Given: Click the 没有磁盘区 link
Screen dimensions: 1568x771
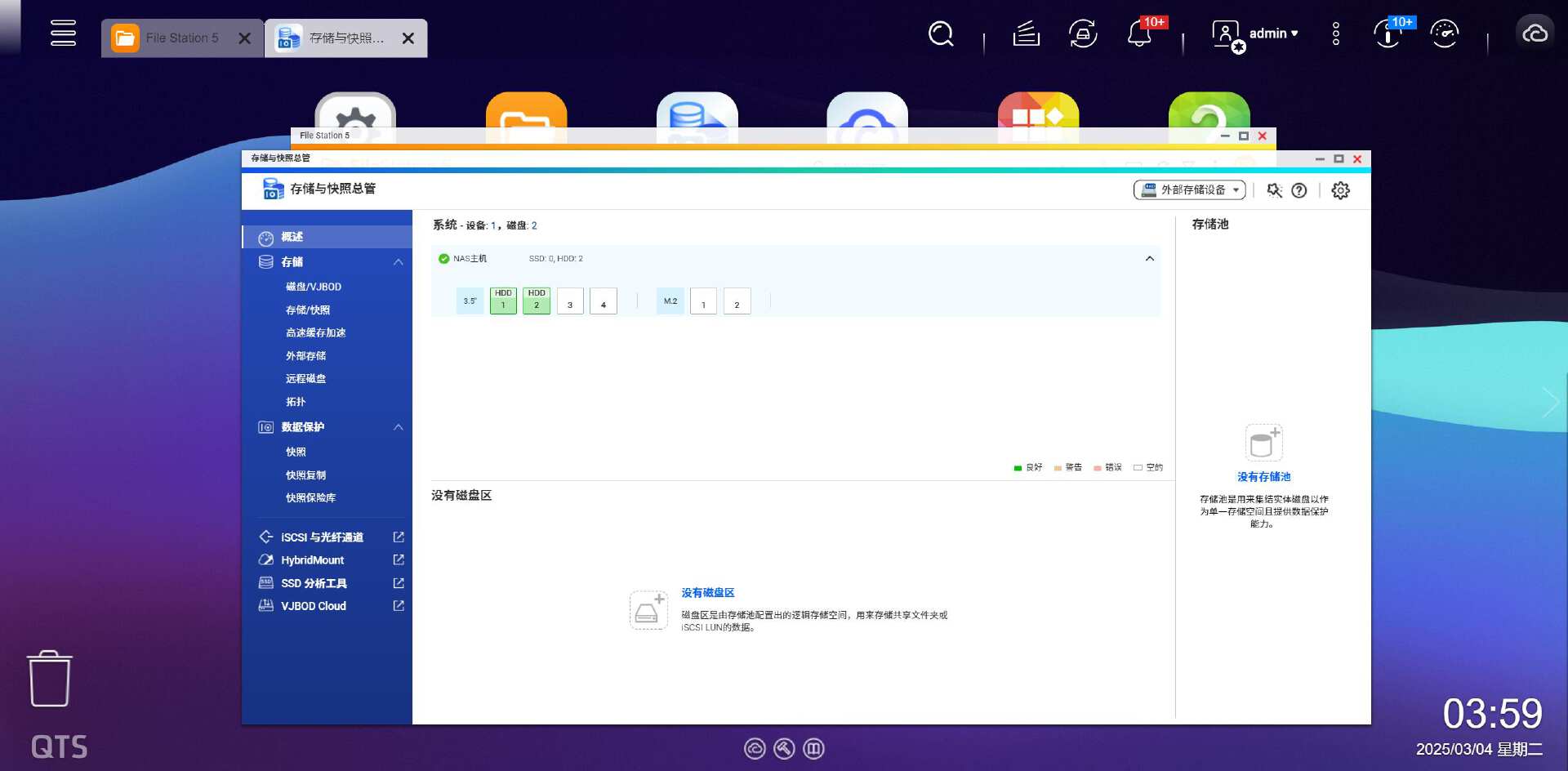Looking at the screenshot, I should tap(708, 593).
